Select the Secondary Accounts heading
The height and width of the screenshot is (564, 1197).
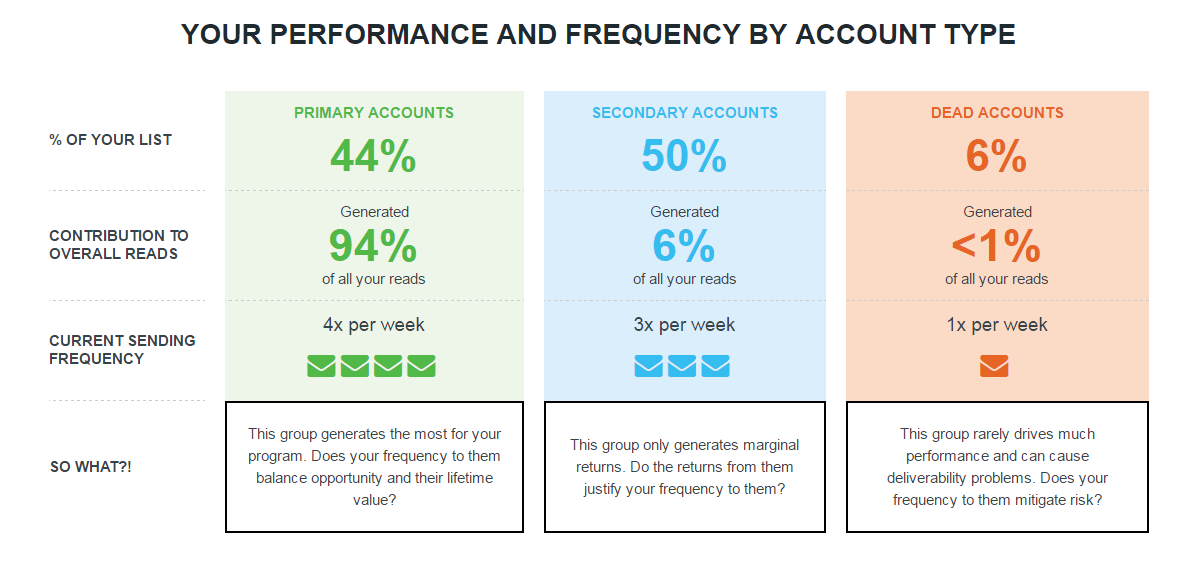pyautogui.click(x=685, y=113)
